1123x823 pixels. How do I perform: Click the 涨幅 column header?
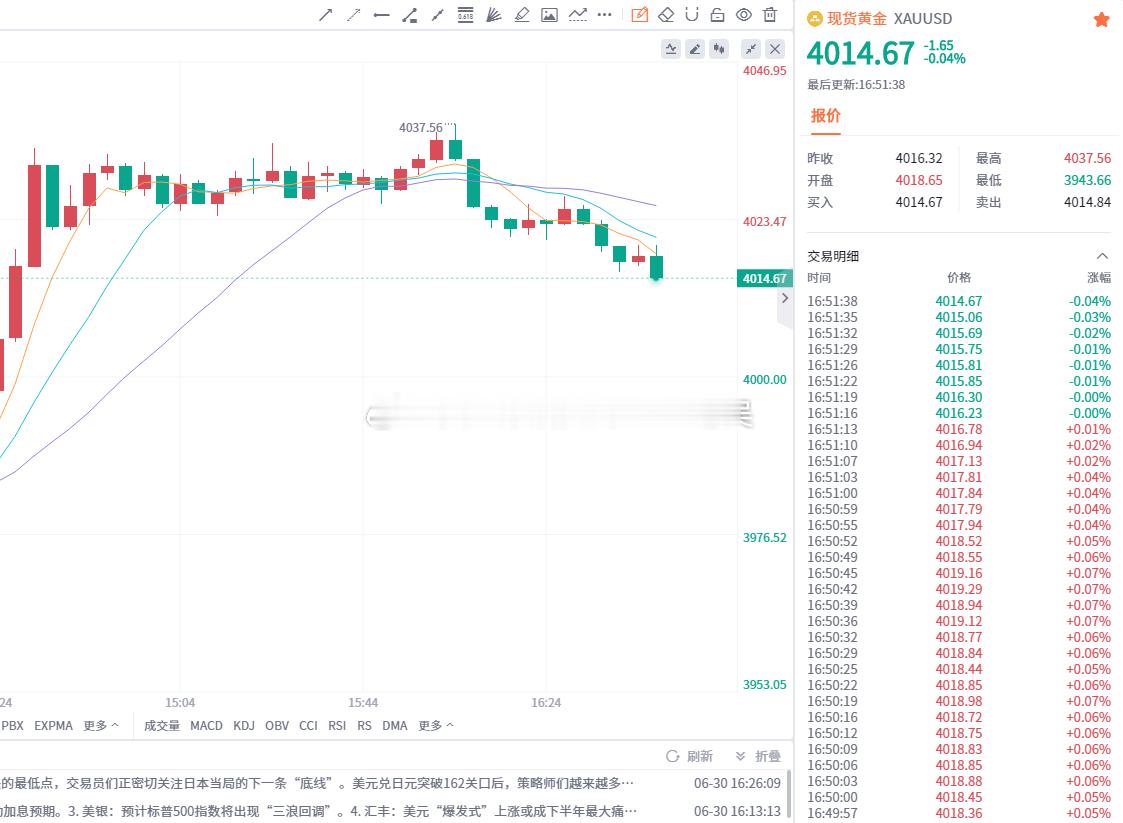click(1099, 278)
